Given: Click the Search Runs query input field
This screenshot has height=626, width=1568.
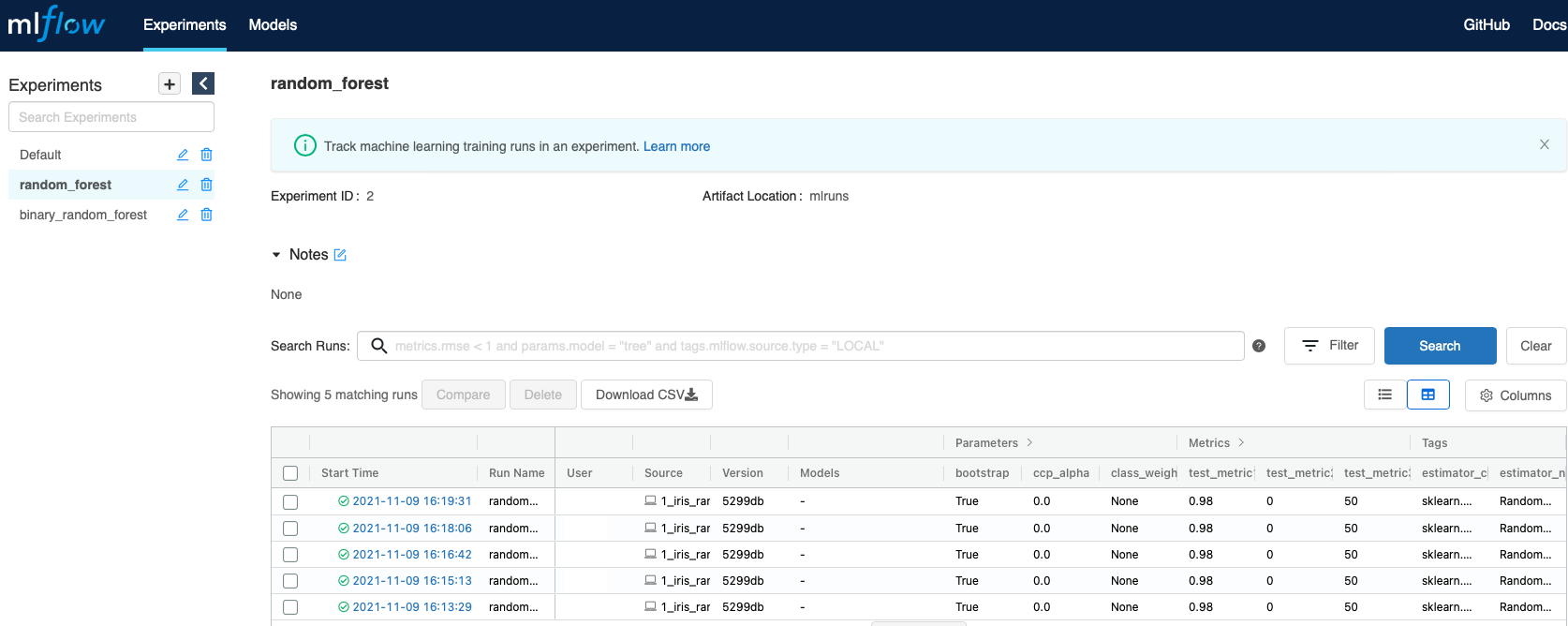Looking at the screenshot, I should [x=806, y=346].
